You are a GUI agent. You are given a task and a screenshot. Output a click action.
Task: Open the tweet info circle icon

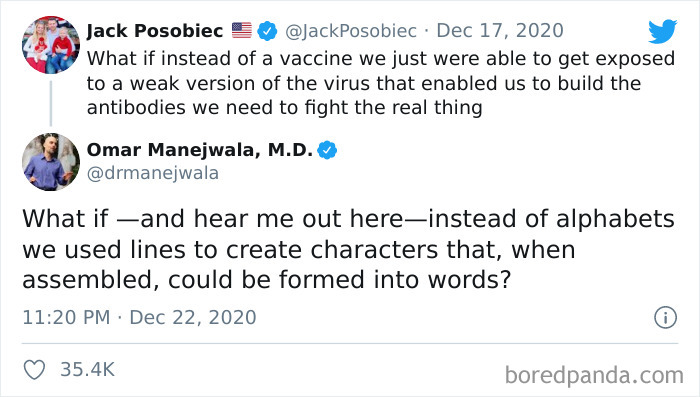click(666, 318)
